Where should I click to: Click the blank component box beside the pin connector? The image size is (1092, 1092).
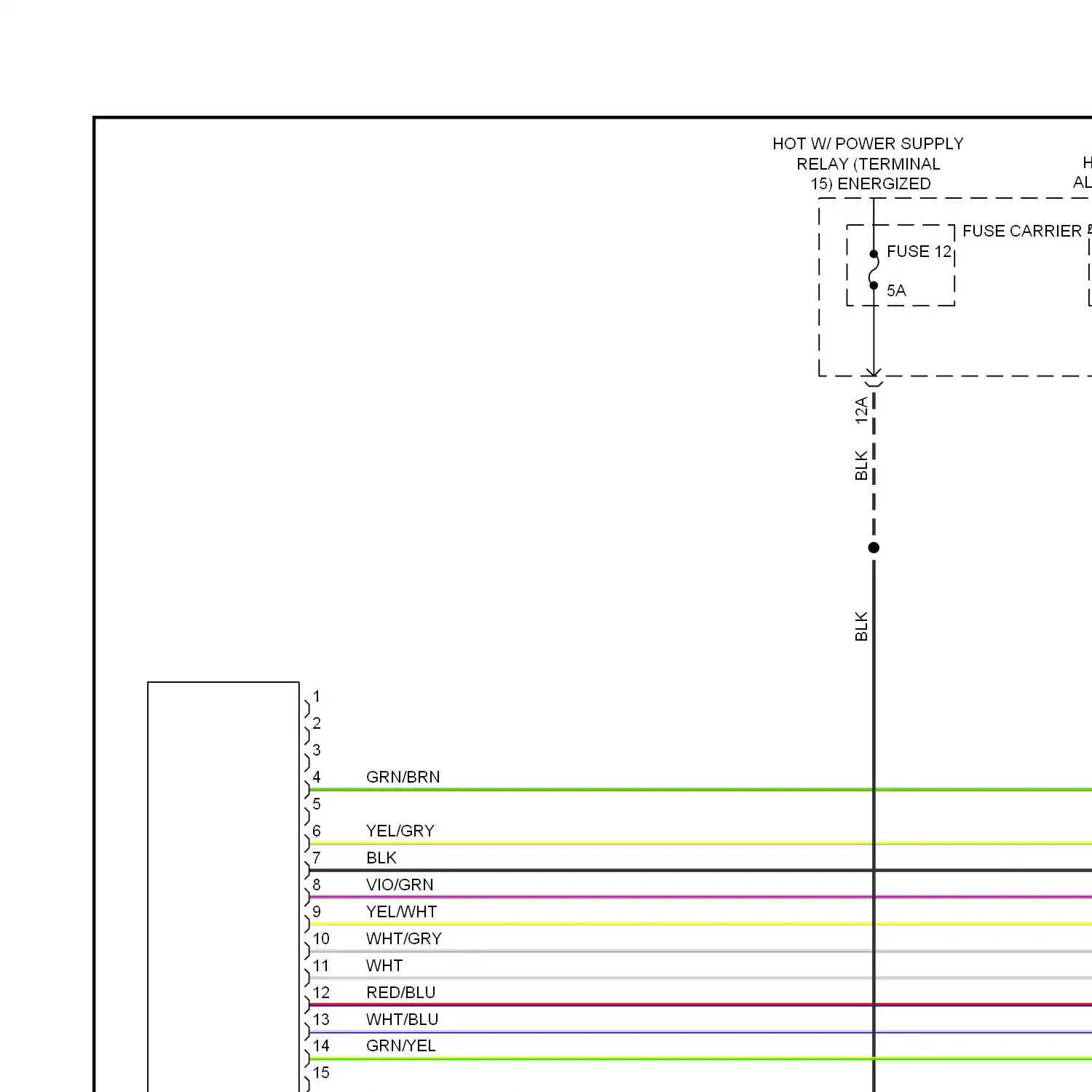(x=223, y=887)
